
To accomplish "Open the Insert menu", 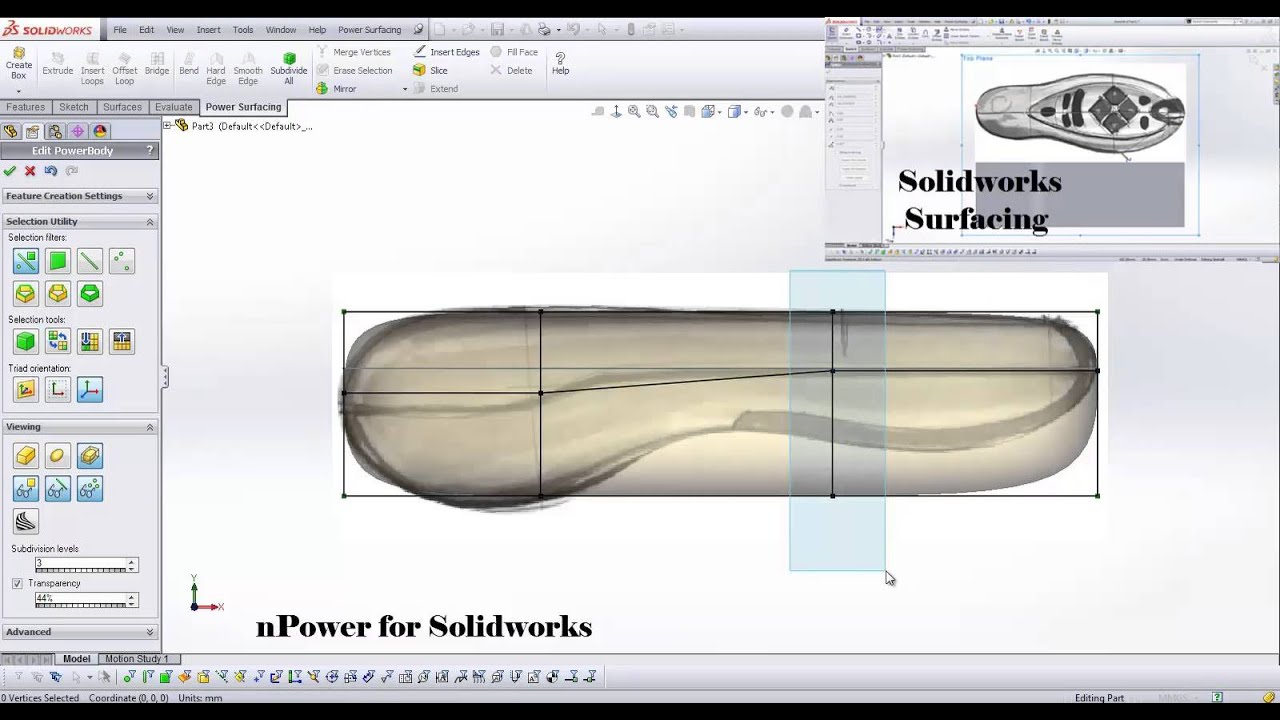I will (208, 30).
